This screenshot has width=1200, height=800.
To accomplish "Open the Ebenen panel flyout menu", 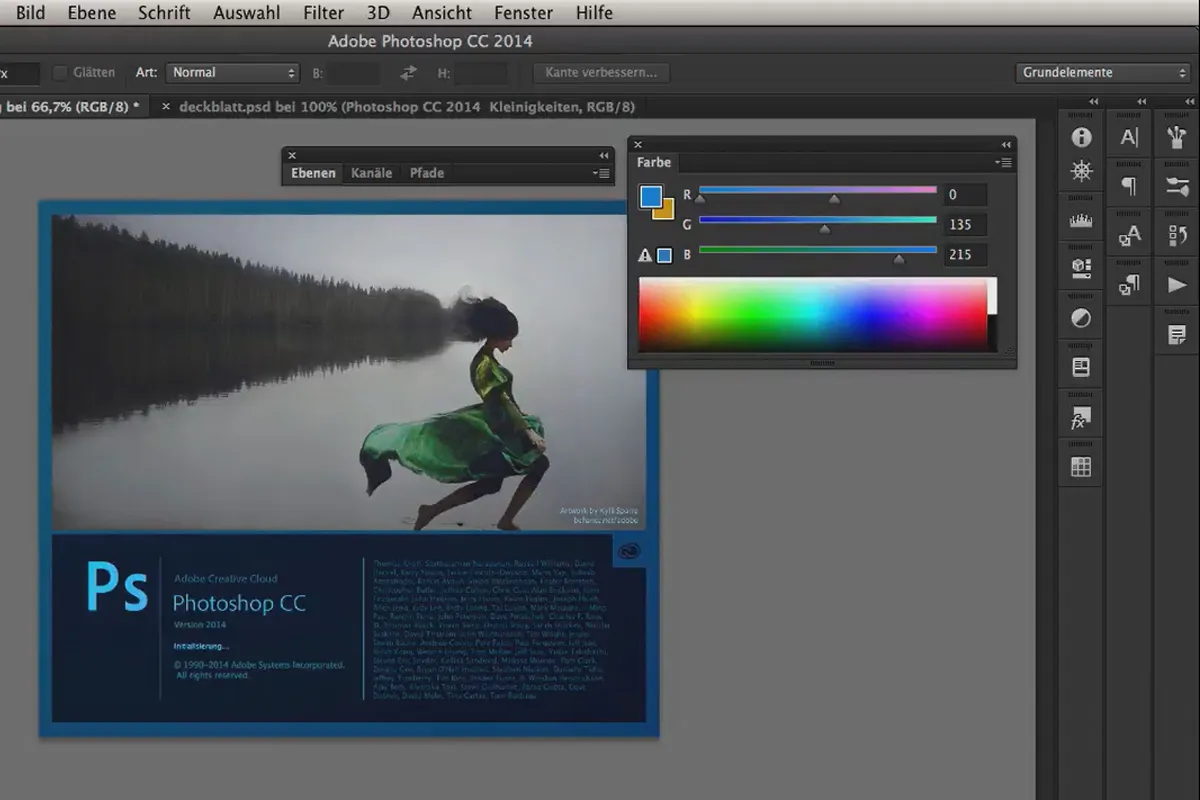I will tap(601, 173).
